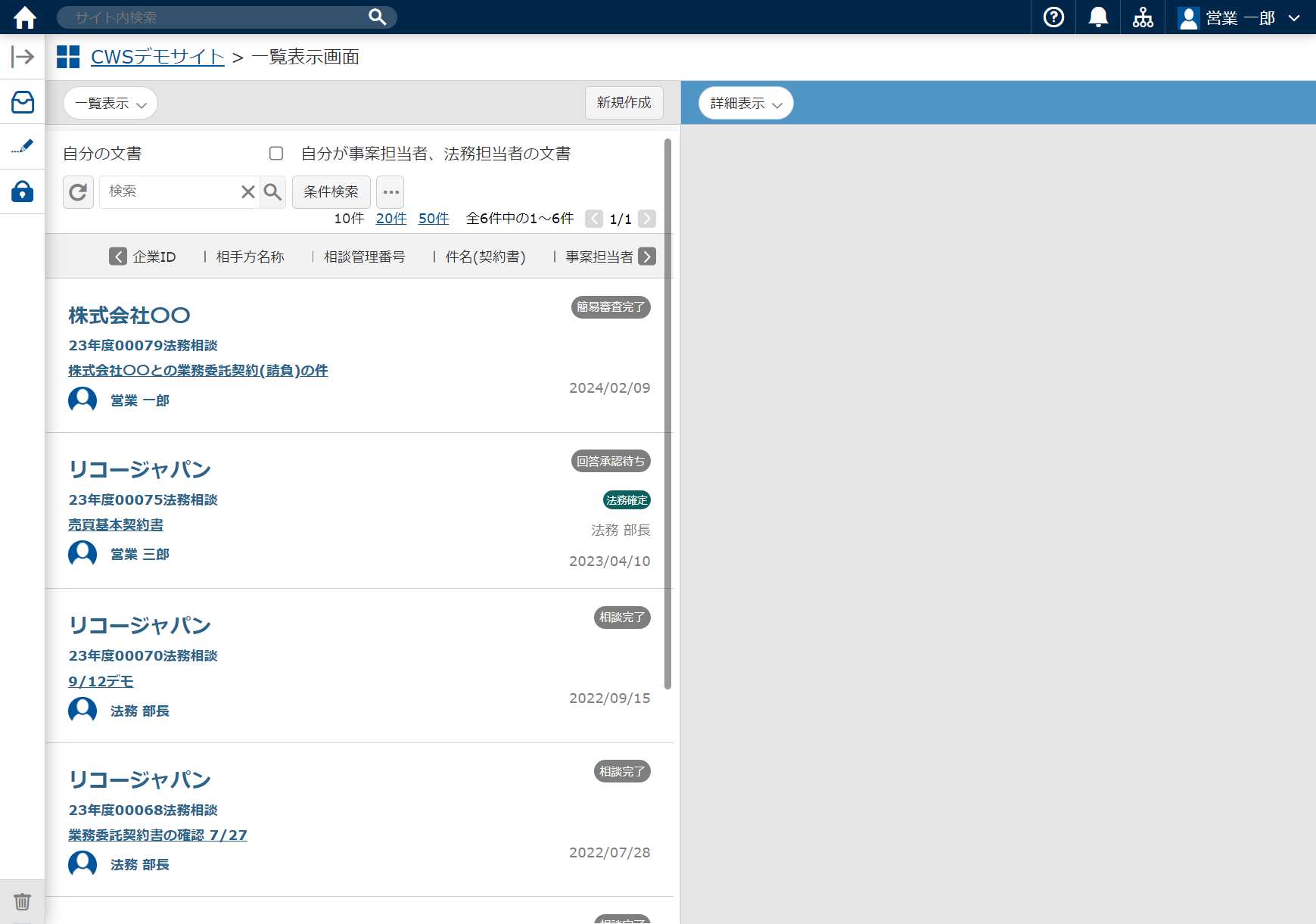The height and width of the screenshot is (924, 1316).
Task: Focus the 検索 list search field
Action: pyautogui.click(x=170, y=192)
